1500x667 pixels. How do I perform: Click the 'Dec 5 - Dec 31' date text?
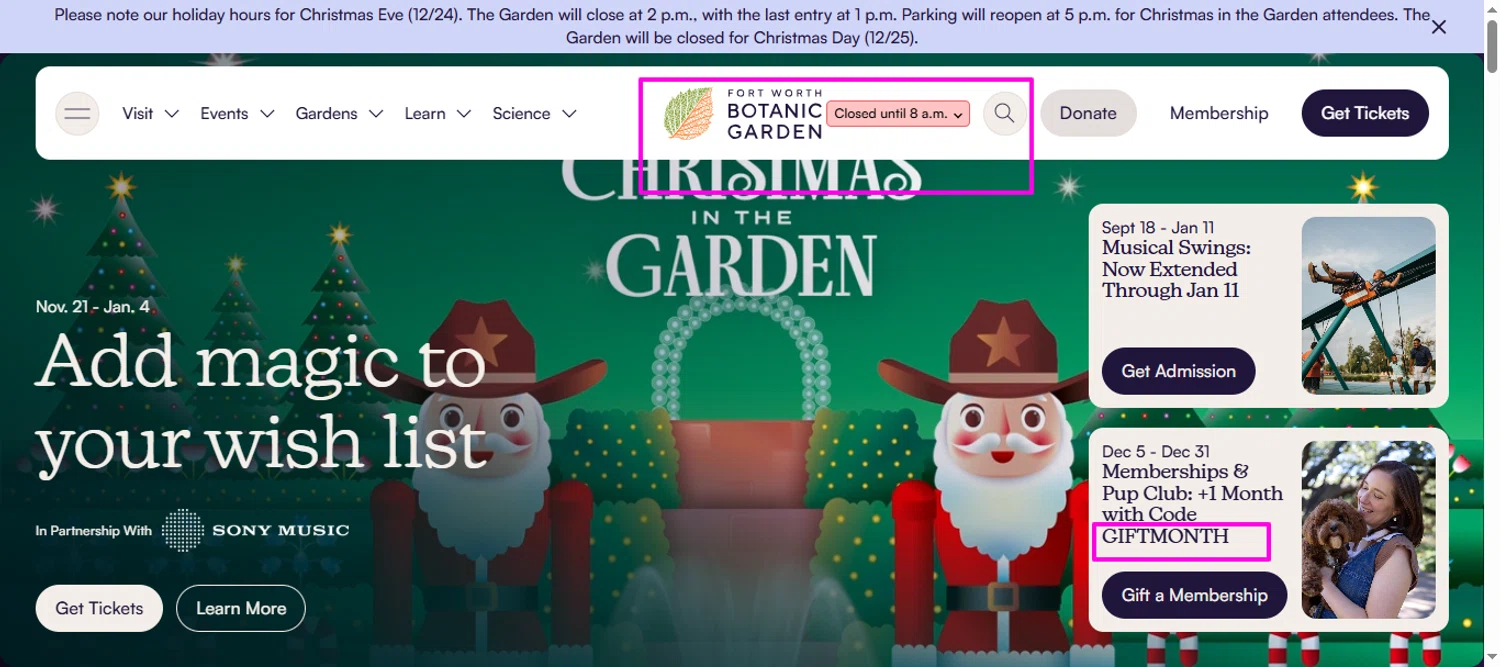1156,451
